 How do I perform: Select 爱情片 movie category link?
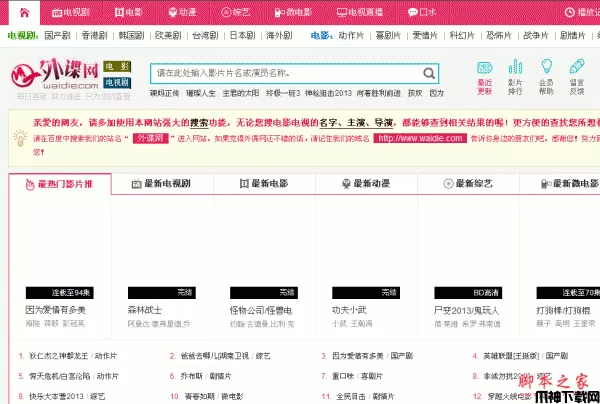425,36
